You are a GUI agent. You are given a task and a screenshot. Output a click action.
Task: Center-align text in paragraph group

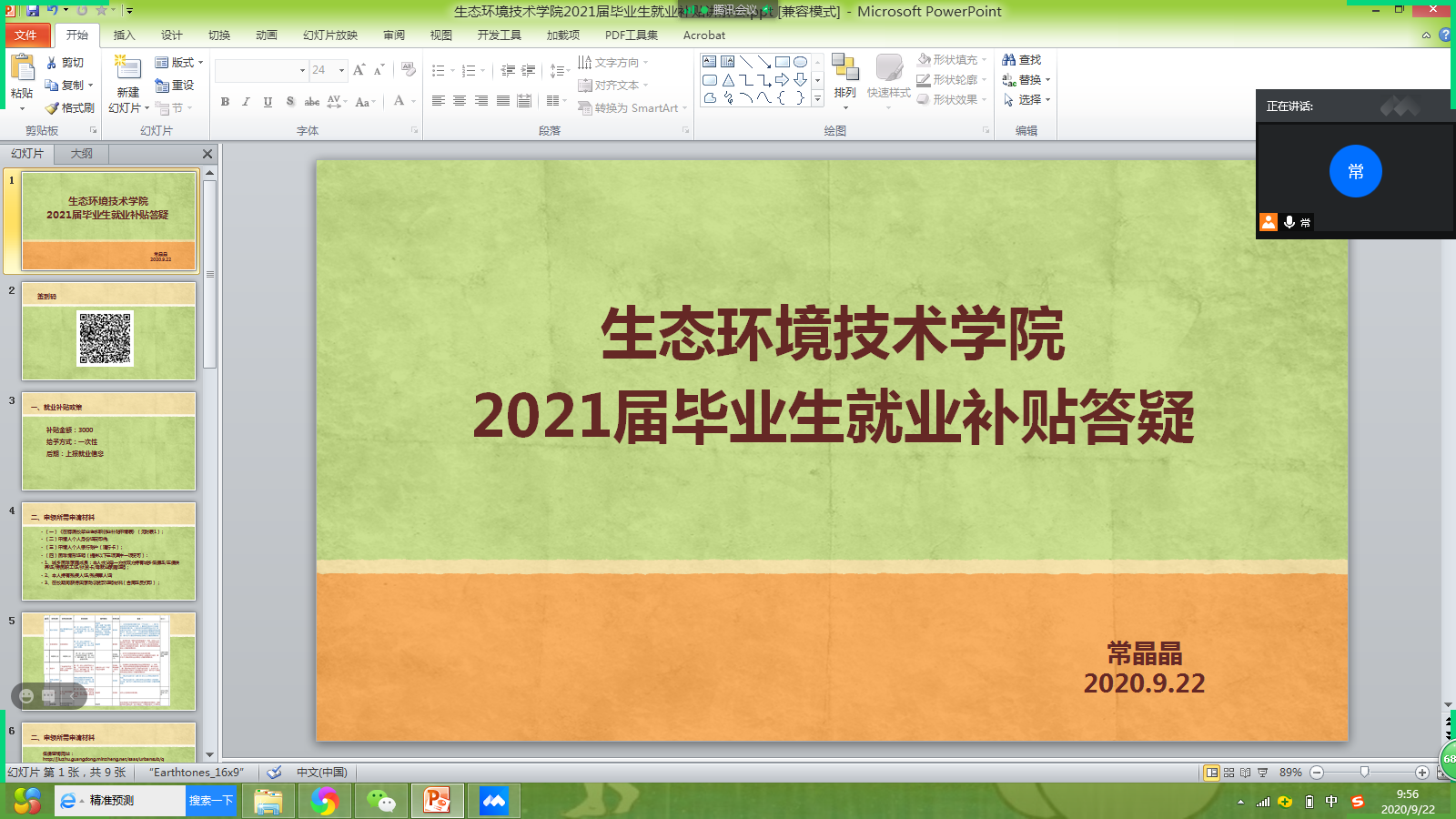pos(460,101)
